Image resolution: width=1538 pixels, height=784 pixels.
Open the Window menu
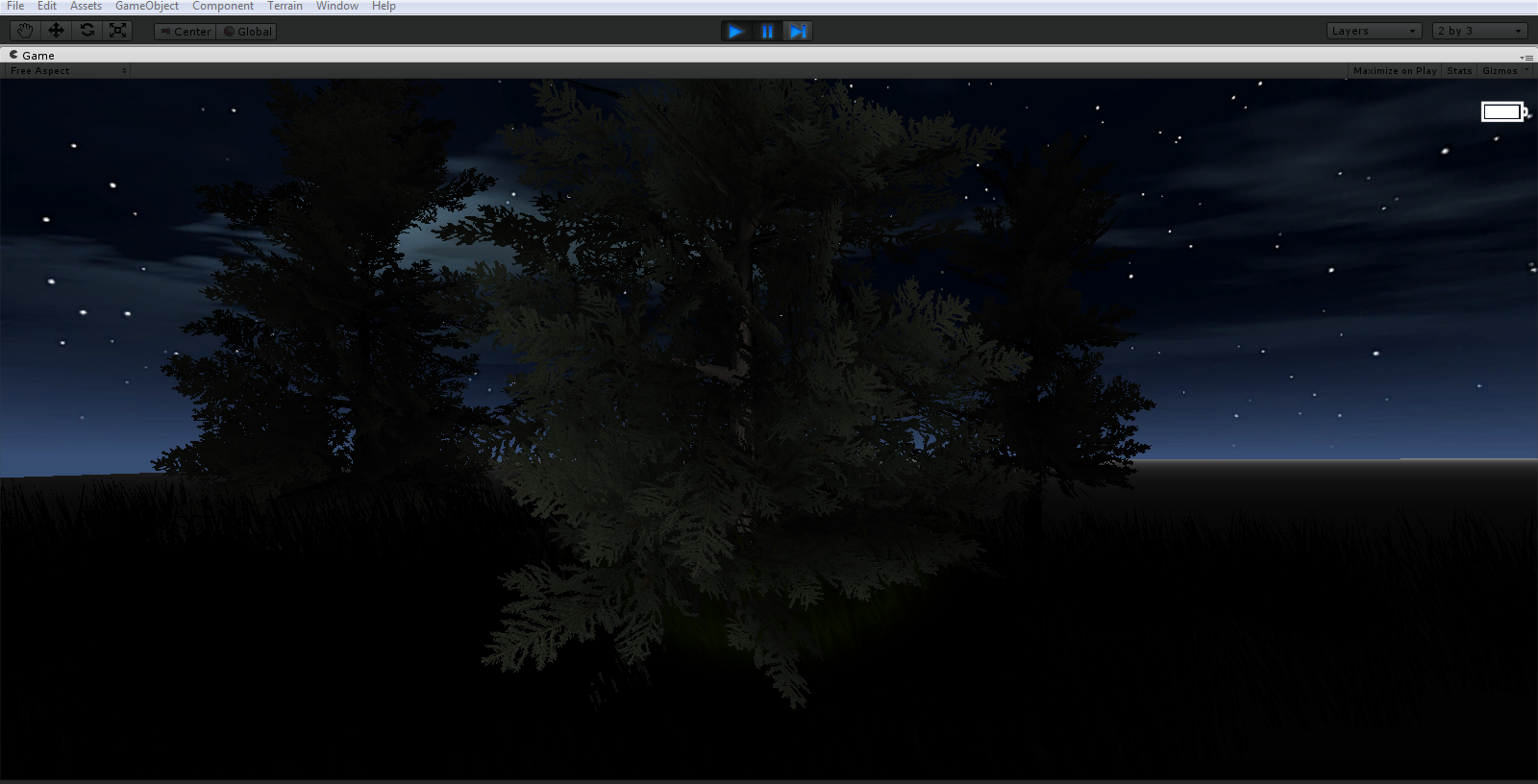click(x=337, y=6)
